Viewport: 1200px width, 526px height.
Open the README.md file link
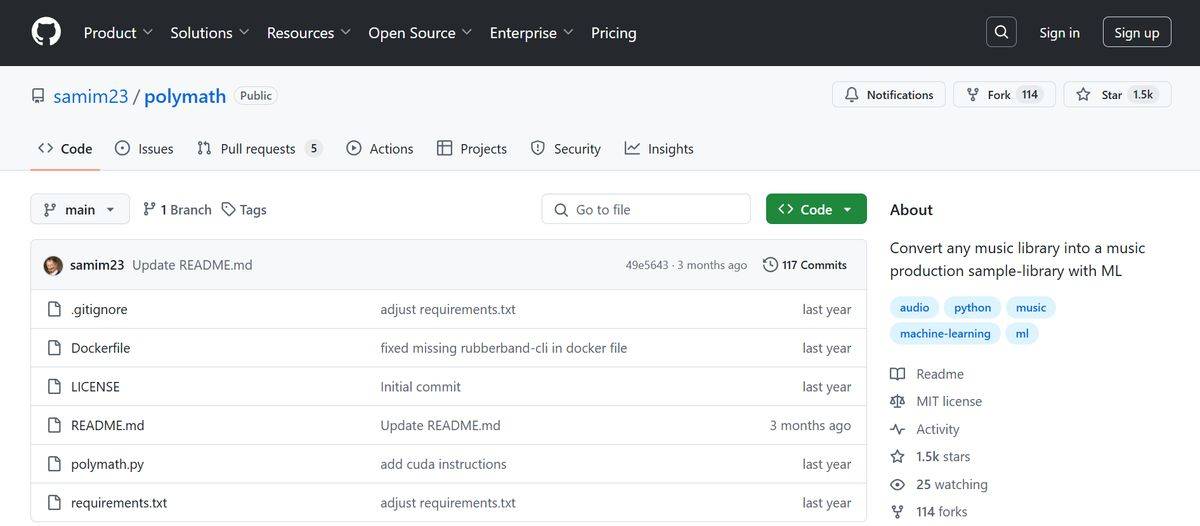108,425
